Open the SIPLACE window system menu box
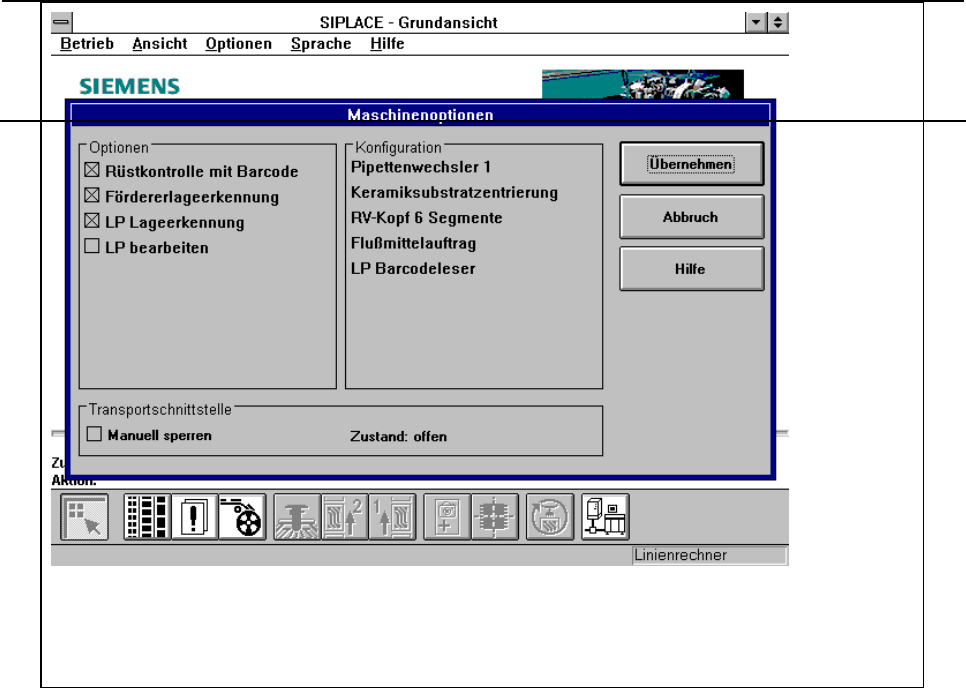The height and width of the screenshot is (688, 966). pyautogui.click(x=62, y=23)
